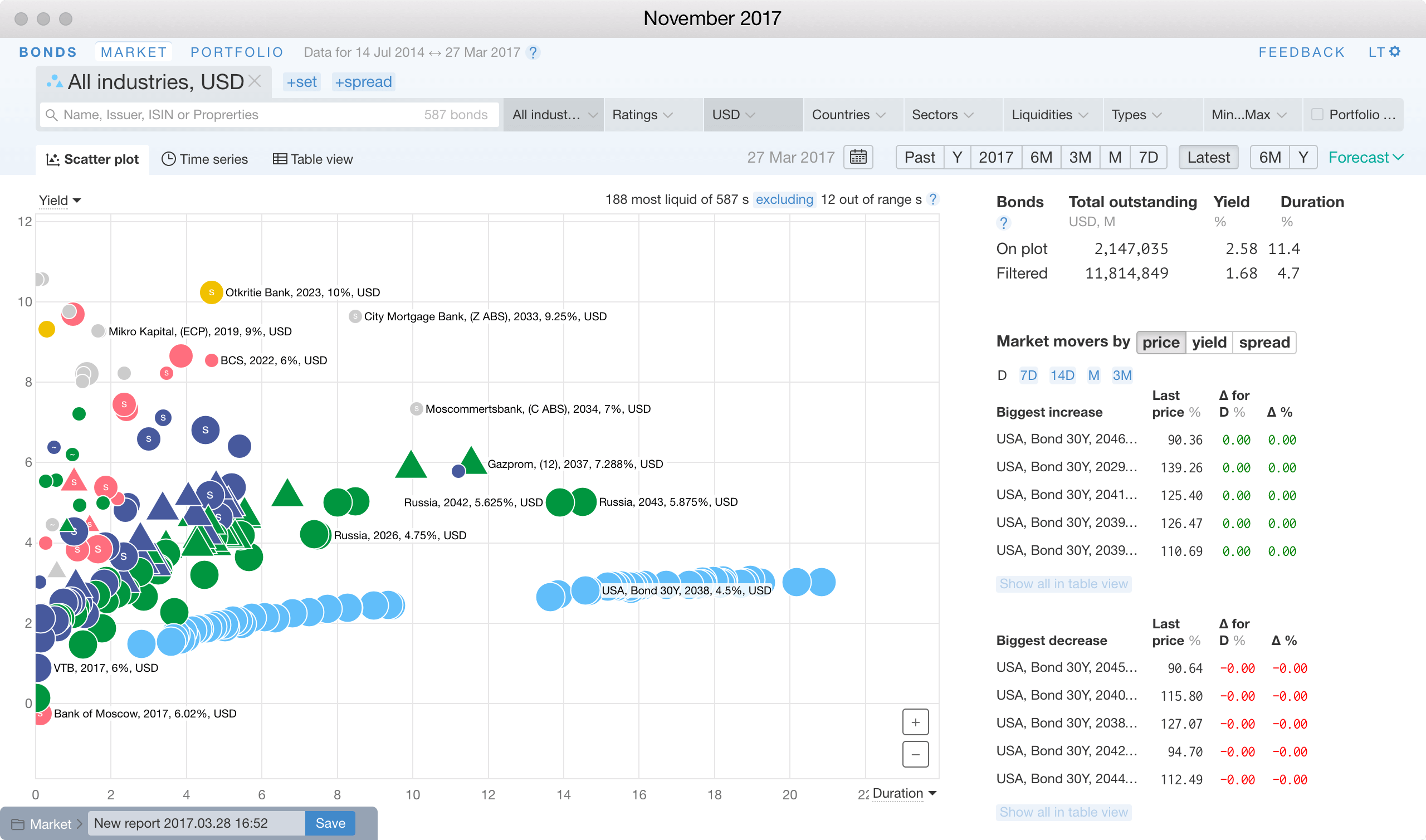Show all biggest increase in table view
The height and width of the screenshot is (840, 1426).
pyautogui.click(x=1063, y=584)
